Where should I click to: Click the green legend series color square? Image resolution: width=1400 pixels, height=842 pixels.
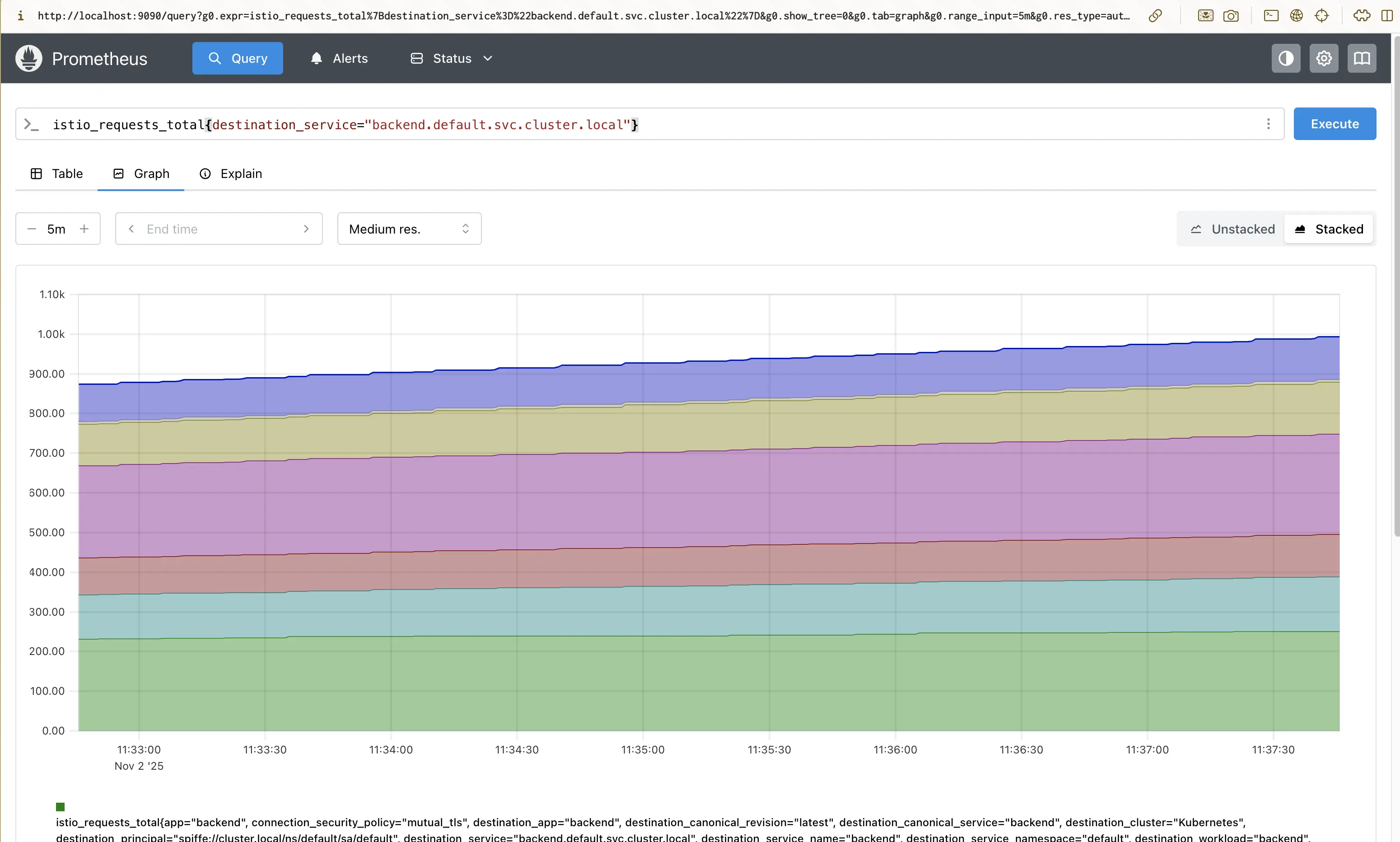61,807
